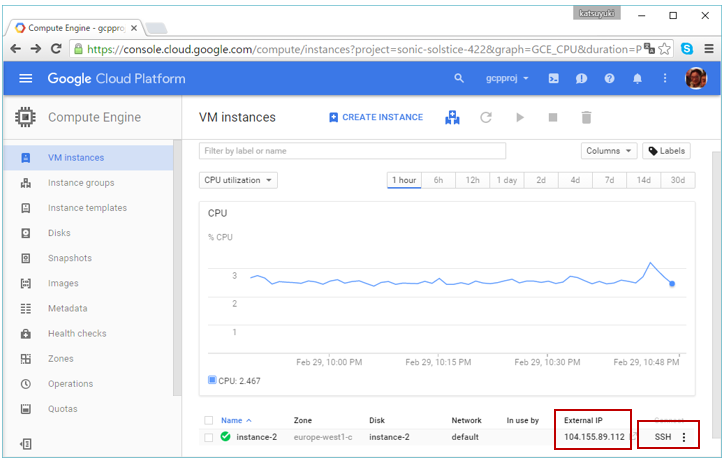Delete instance with trash icon

[x=586, y=118]
